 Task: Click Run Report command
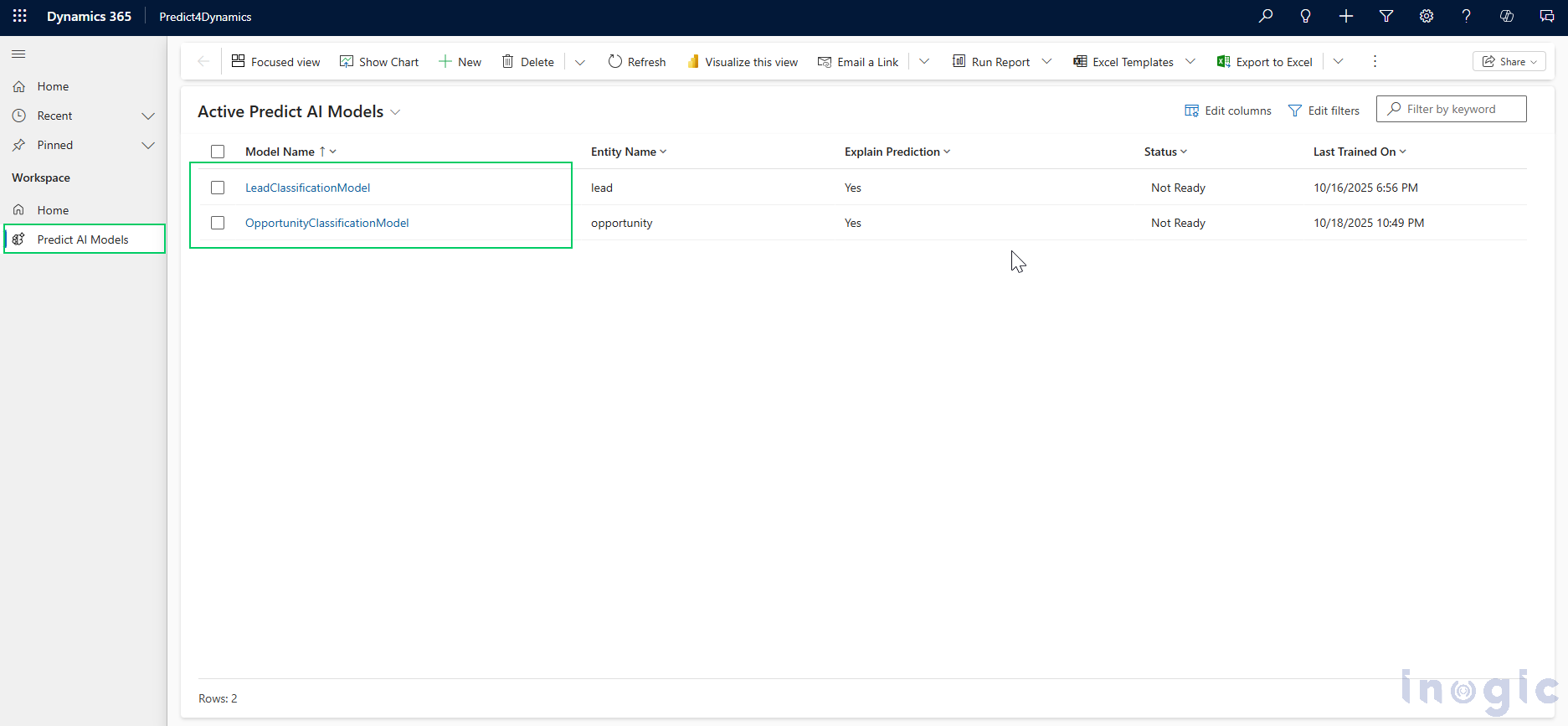(991, 62)
